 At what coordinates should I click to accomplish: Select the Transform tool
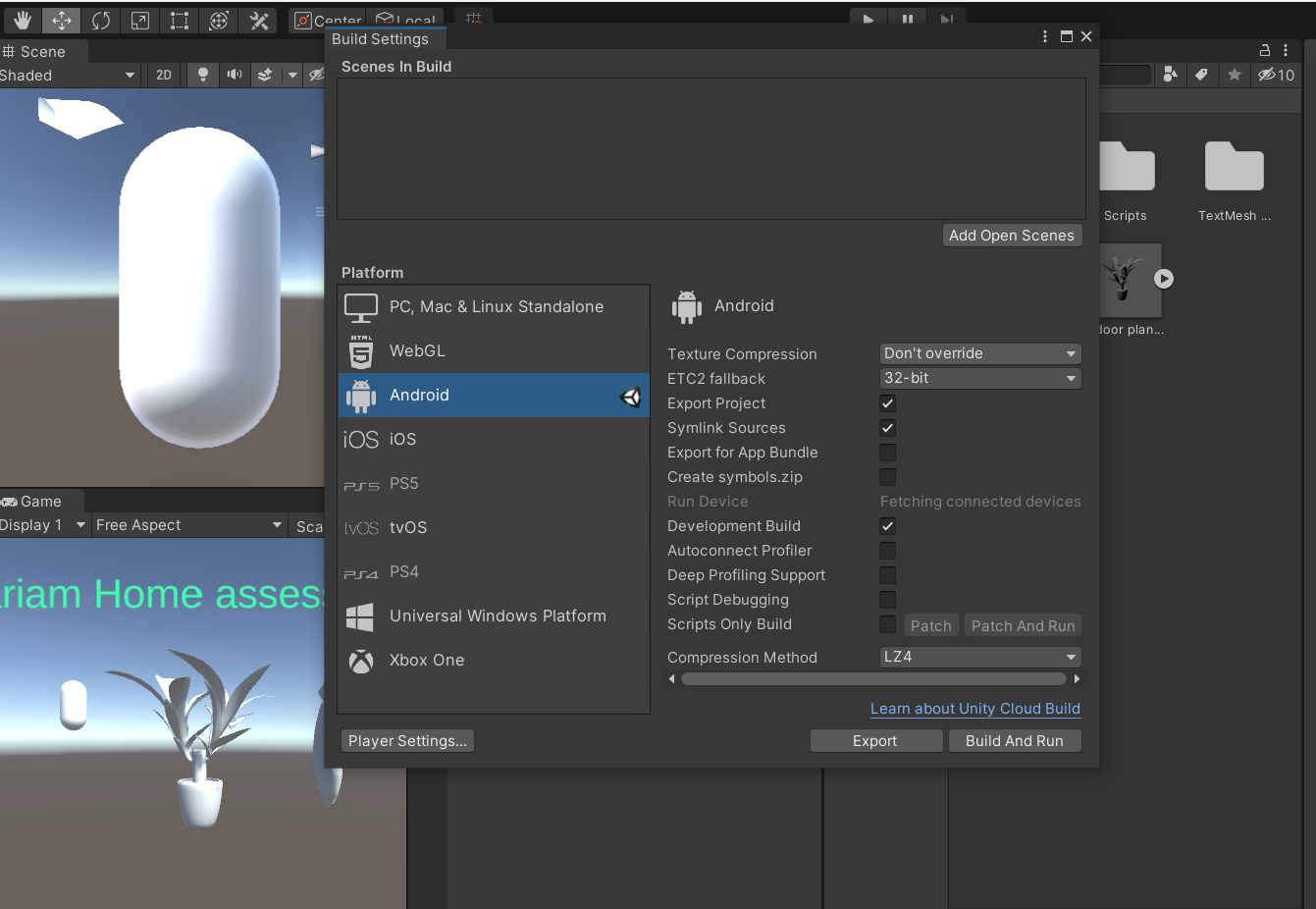pos(219,21)
